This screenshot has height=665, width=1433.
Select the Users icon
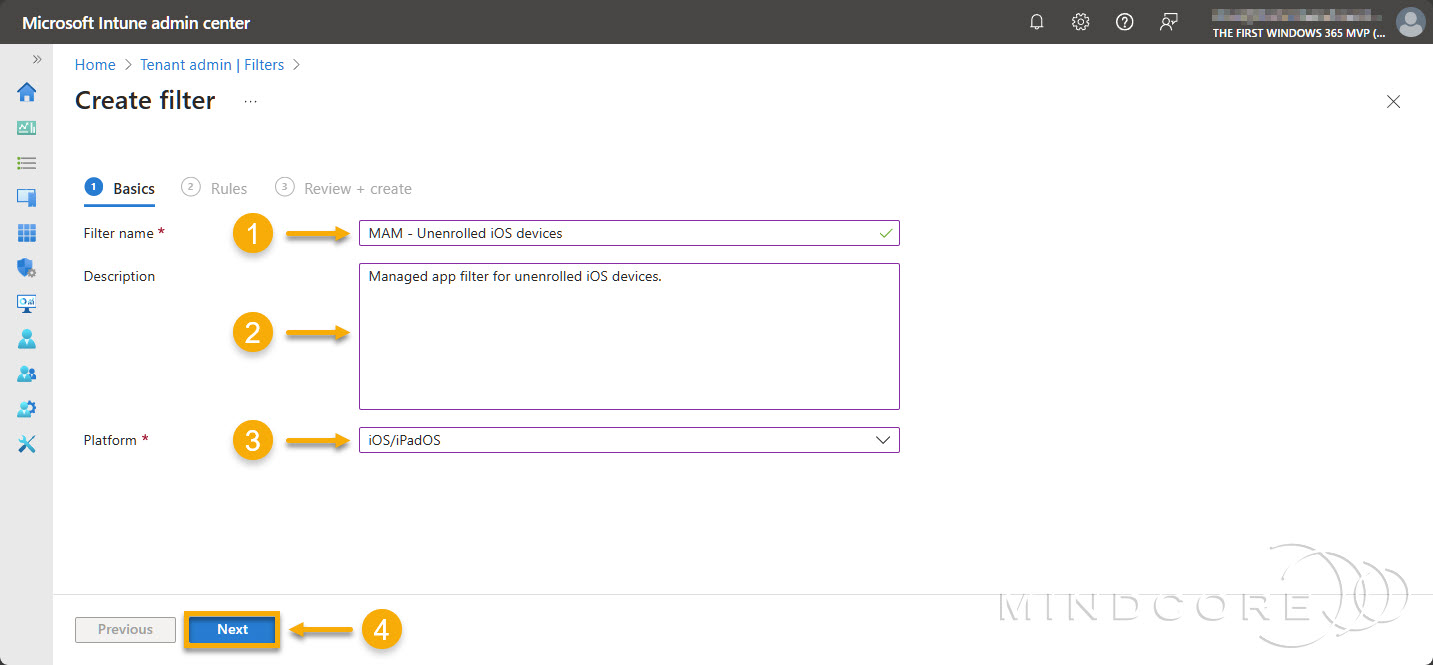pyautogui.click(x=26, y=338)
